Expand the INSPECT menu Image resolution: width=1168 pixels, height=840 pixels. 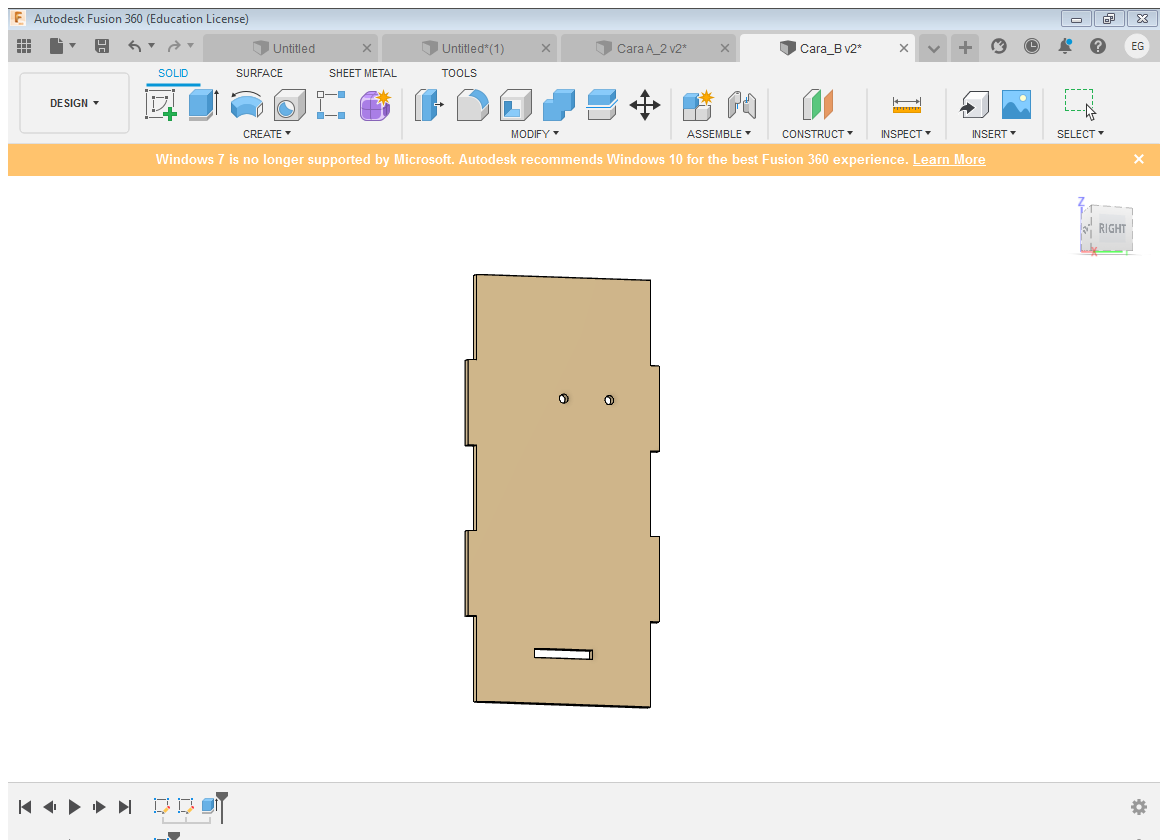pyautogui.click(x=906, y=134)
